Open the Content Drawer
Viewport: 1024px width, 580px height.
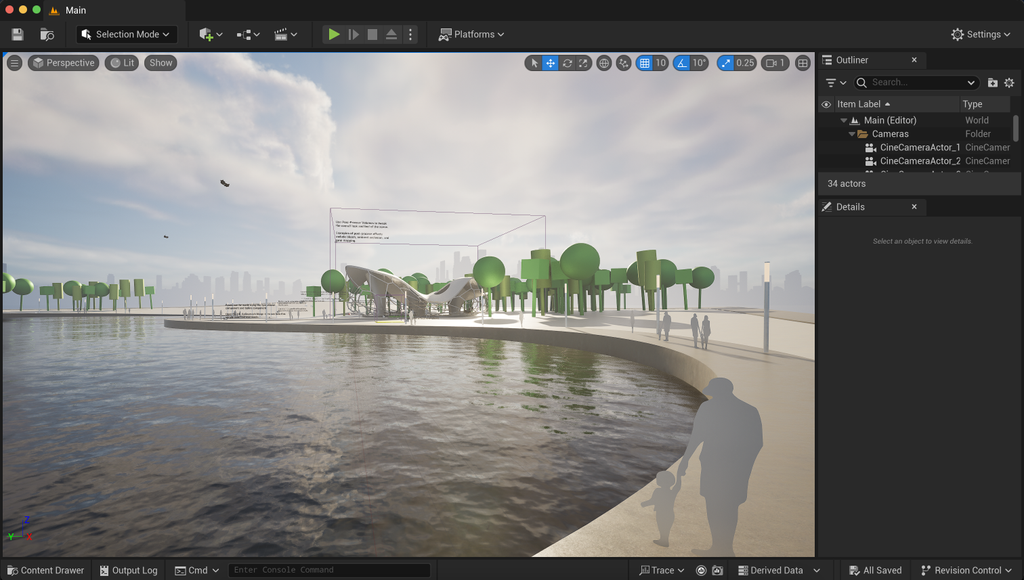pyautogui.click(x=45, y=570)
